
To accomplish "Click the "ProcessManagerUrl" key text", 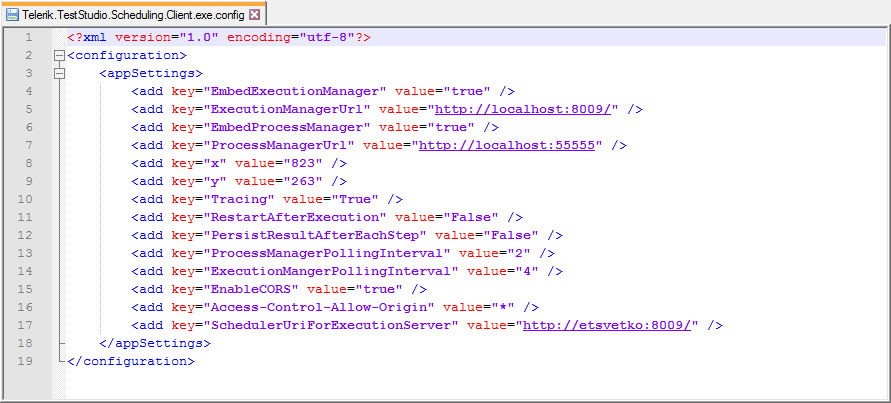I will click(x=279, y=146).
